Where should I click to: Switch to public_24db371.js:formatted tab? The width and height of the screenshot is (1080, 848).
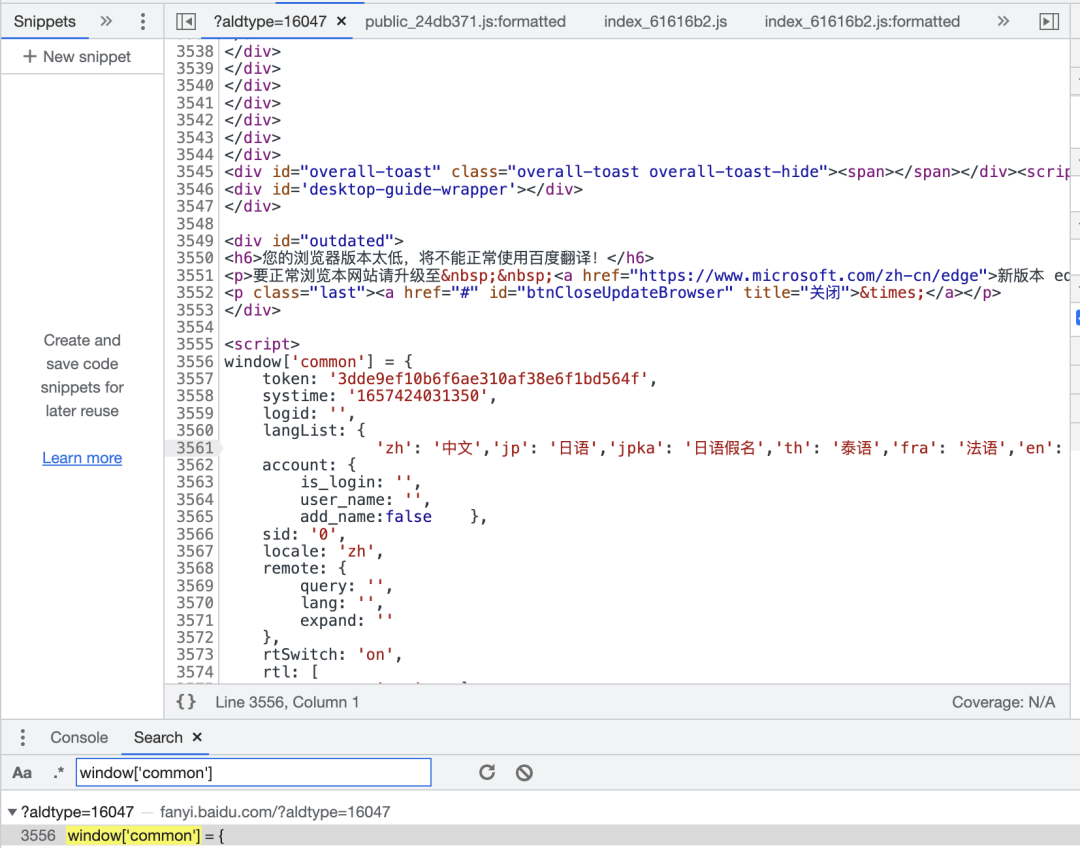point(465,21)
